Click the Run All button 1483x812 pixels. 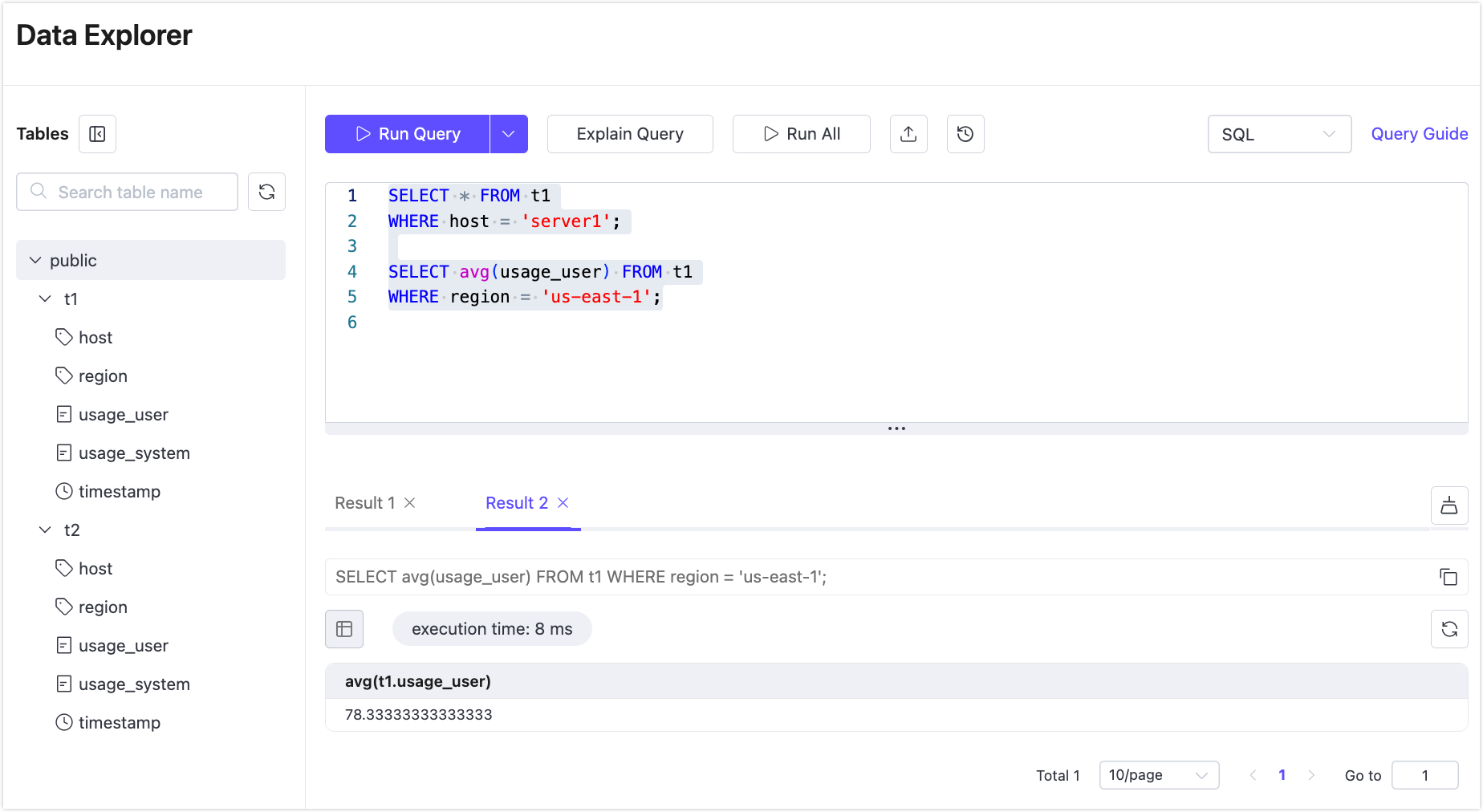pos(801,134)
